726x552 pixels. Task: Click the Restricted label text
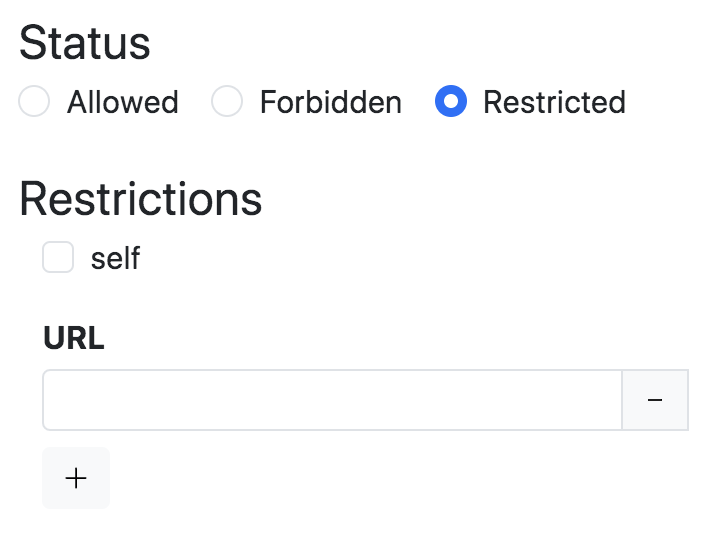(x=554, y=102)
